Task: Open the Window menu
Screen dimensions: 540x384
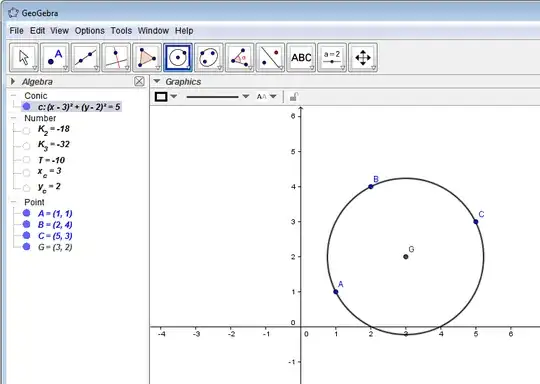Action: pyautogui.click(x=153, y=31)
